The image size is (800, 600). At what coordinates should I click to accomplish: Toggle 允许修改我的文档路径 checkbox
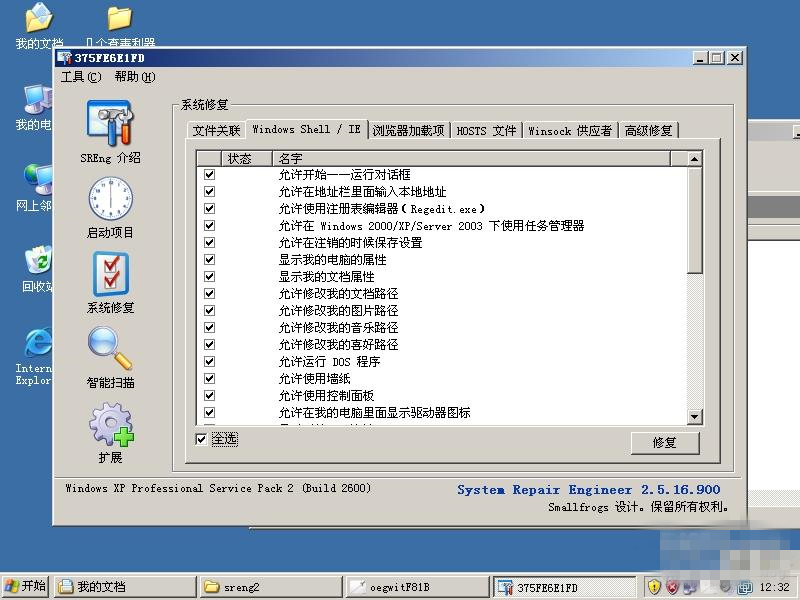(209, 293)
